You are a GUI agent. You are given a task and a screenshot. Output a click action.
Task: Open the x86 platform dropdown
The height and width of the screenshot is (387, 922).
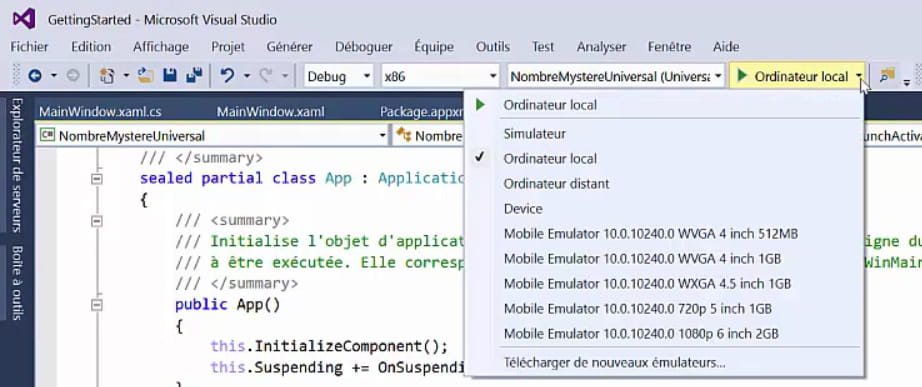(x=440, y=76)
